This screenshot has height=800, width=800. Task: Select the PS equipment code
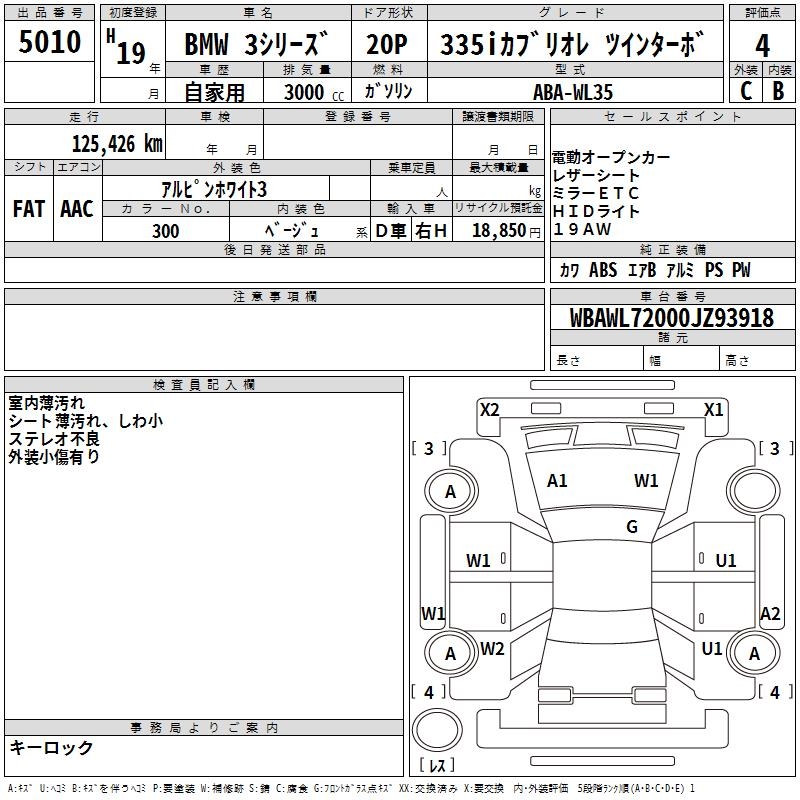[x=714, y=270]
